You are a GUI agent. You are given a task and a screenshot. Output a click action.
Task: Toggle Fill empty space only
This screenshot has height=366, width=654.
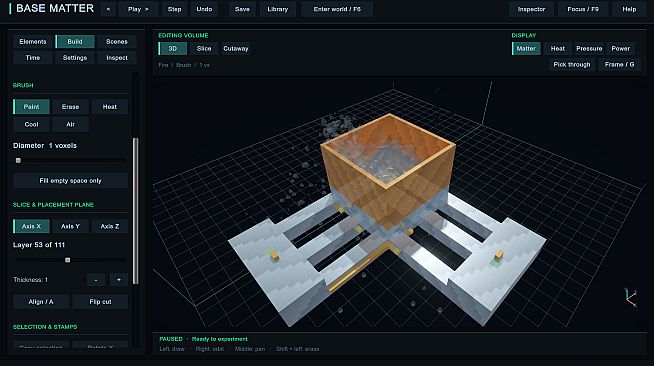coord(70,180)
